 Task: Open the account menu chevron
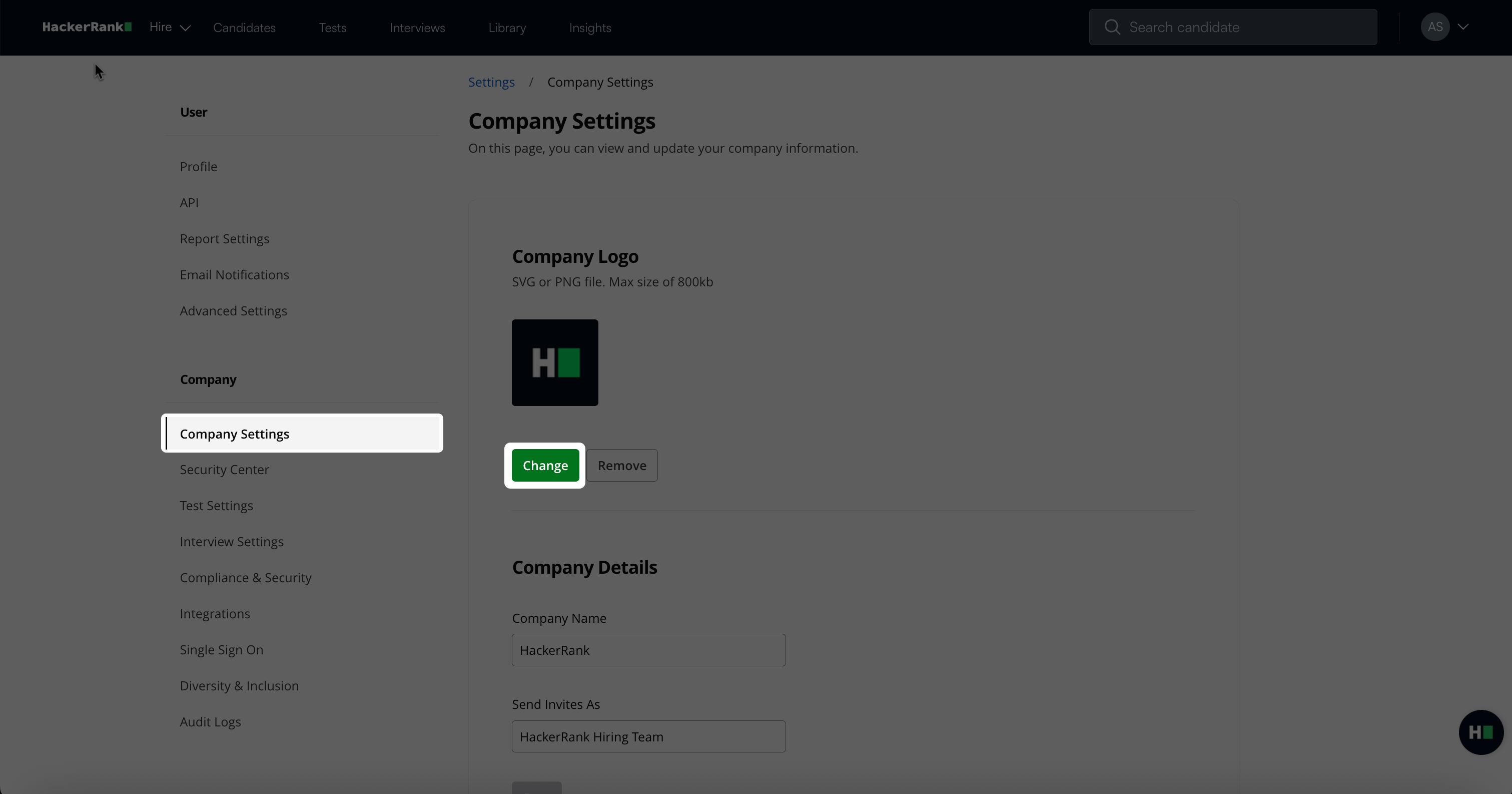[x=1463, y=27]
